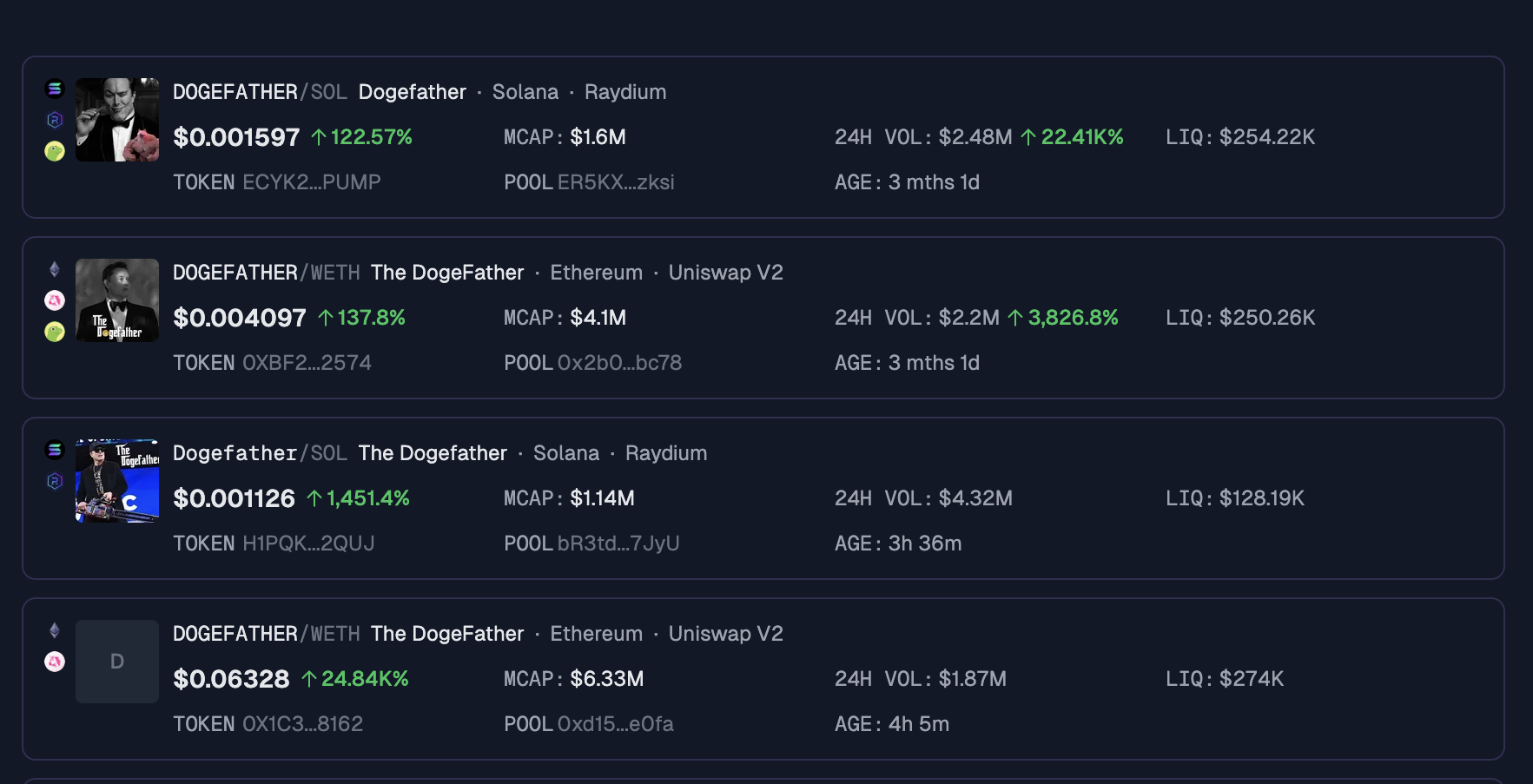Click the Raydium icon on the $0.001126 card

pos(55,481)
